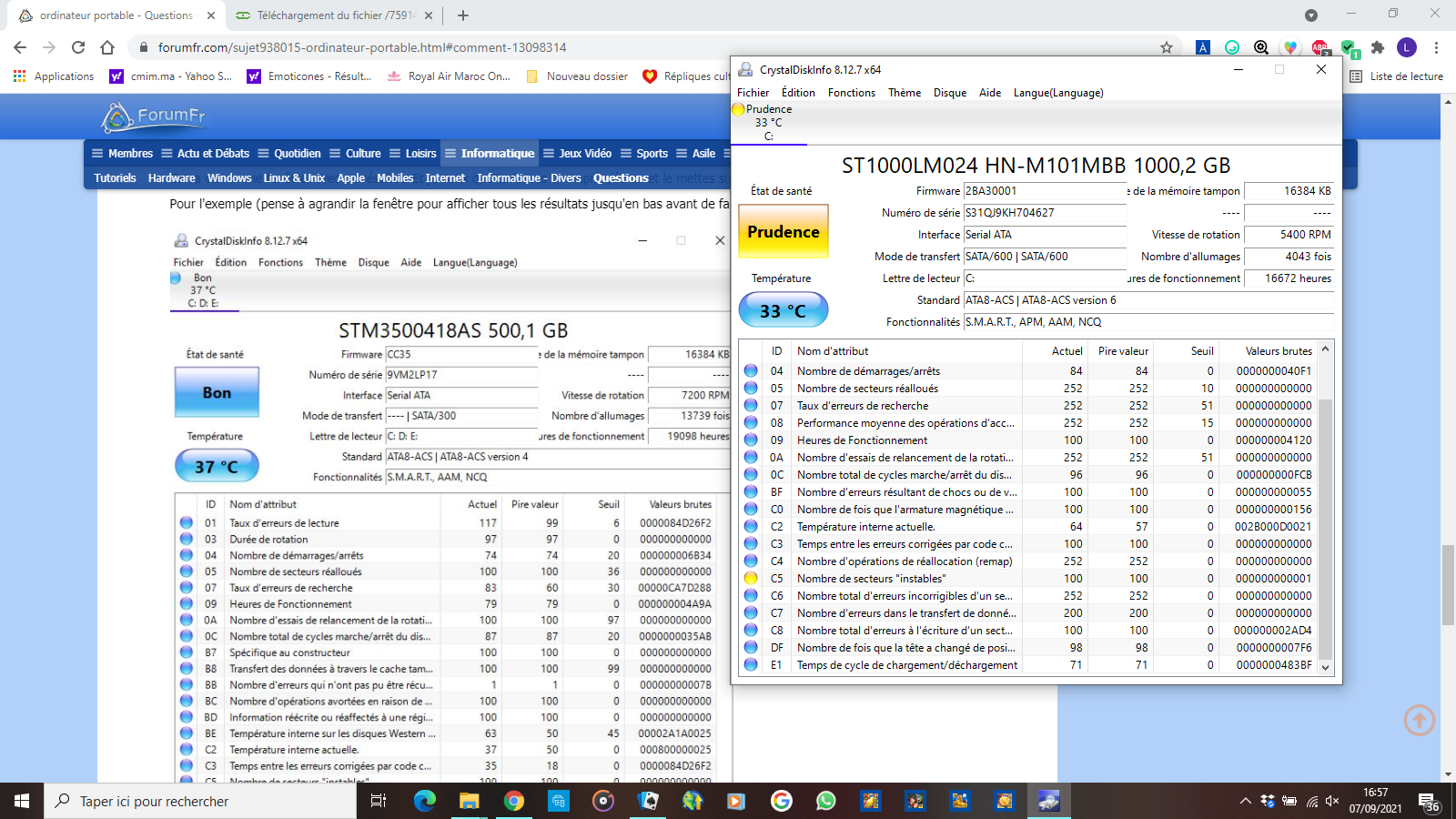Open Liste de lecture reading list
The image size is (1456, 819).
1398,76
